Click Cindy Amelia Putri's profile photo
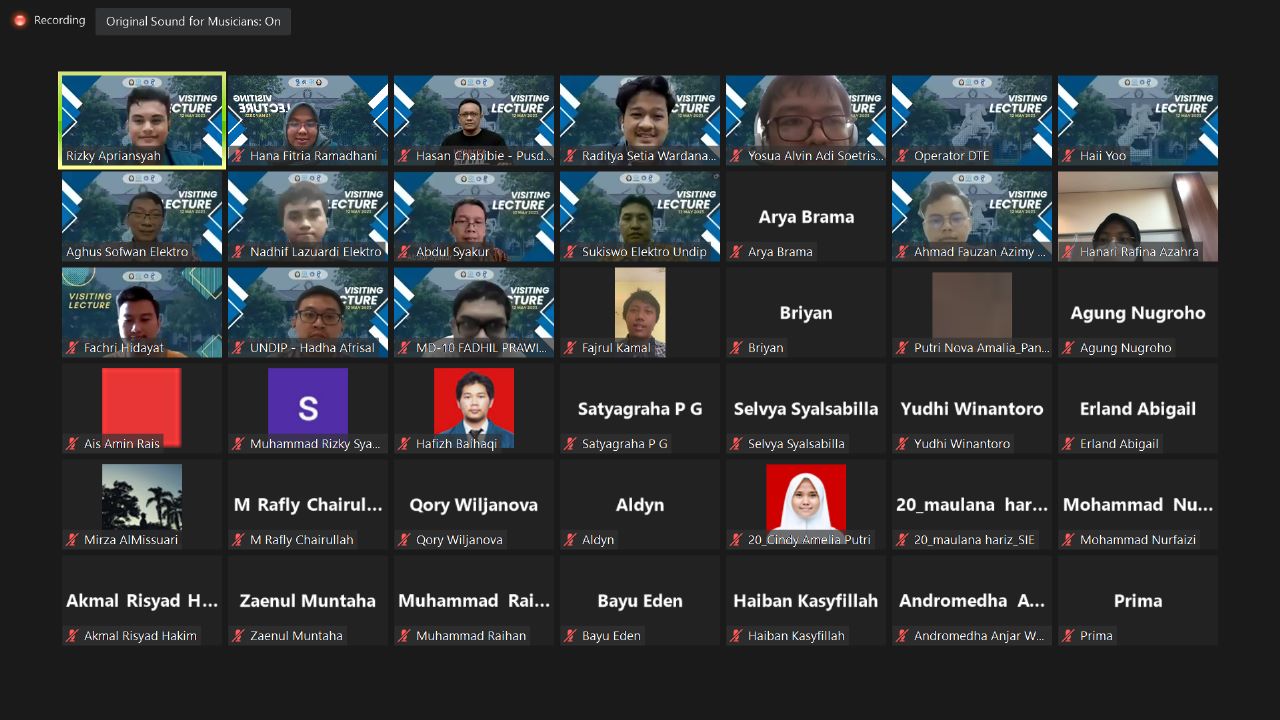The width and height of the screenshot is (1280, 720). 806,497
